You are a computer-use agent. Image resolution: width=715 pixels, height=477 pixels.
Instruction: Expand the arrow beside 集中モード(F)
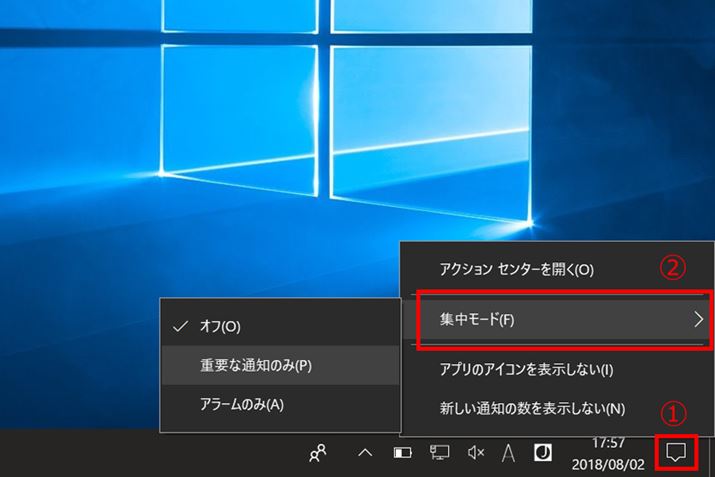[x=699, y=319]
